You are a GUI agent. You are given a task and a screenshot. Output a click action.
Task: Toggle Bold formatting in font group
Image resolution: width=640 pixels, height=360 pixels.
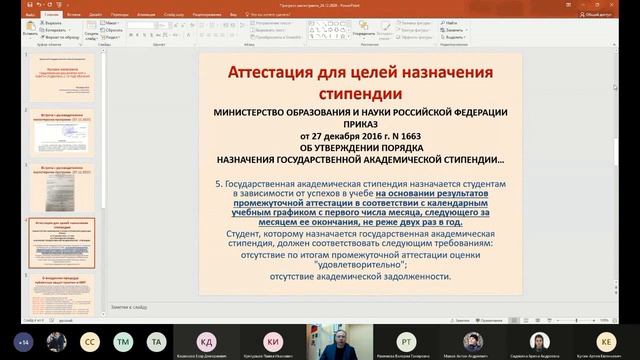pyautogui.click(x=131, y=36)
